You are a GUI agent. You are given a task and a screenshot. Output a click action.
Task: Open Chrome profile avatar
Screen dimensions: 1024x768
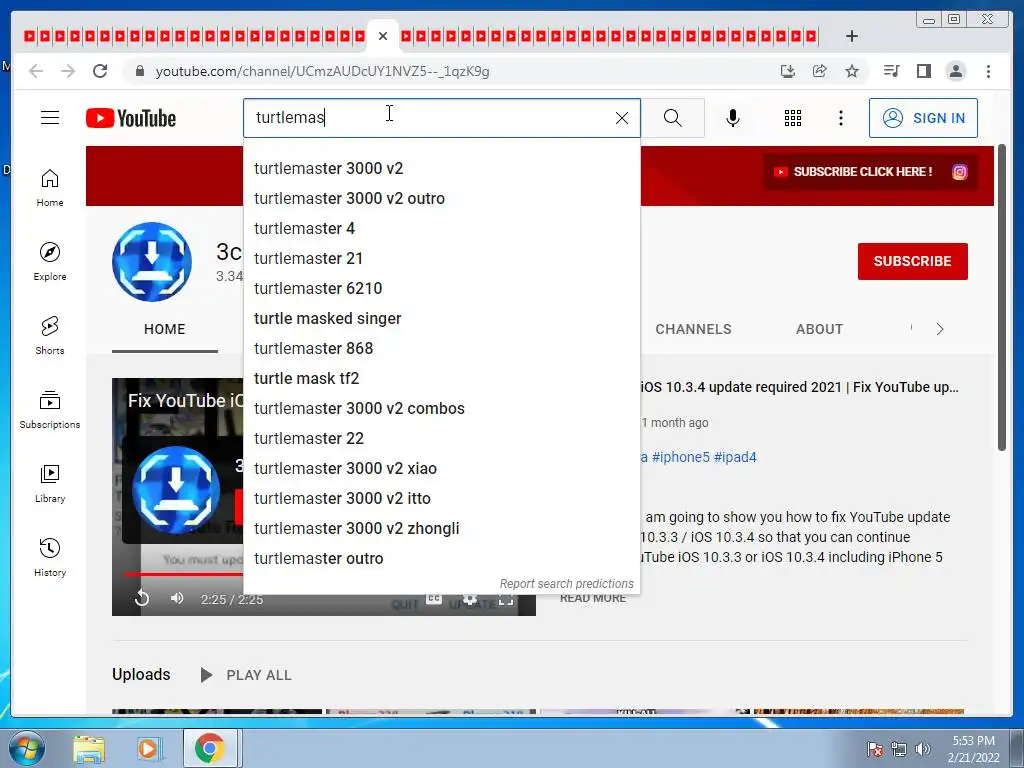955,71
